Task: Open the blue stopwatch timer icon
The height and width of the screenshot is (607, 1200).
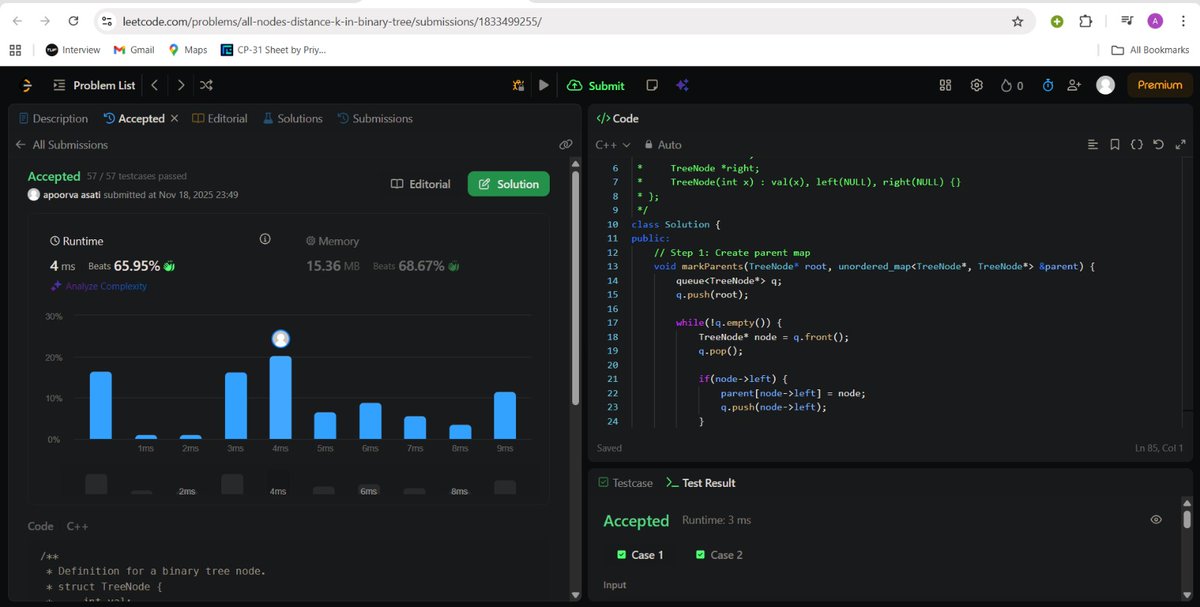Action: [1044, 85]
